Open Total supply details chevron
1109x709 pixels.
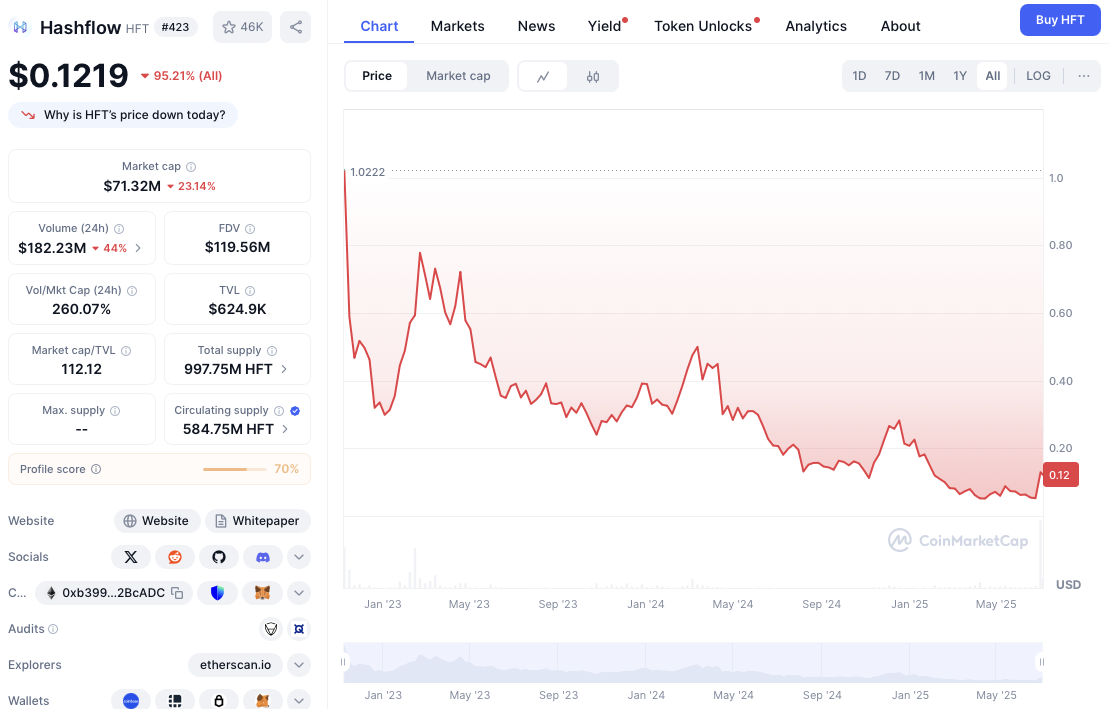tap(284, 369)
